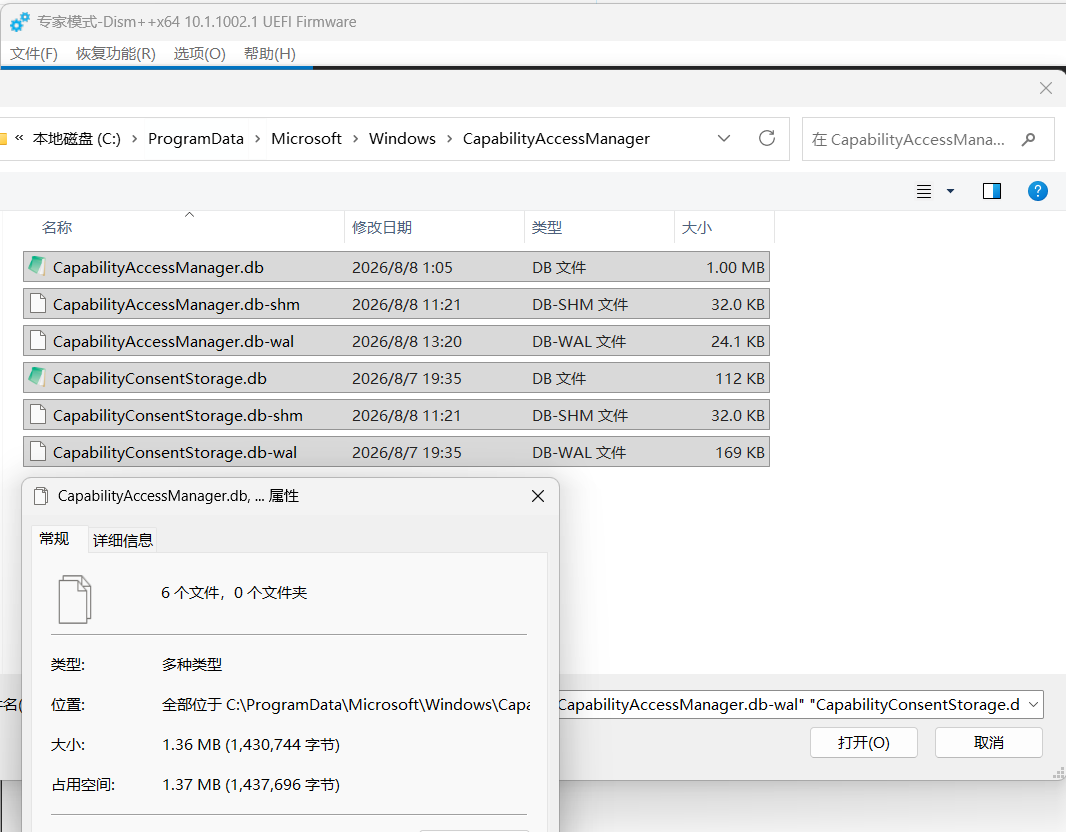The width and height of the screenshot is (1066, 832).
Task: Expand the chevron after ProgramData in path
Action: [258, 139]
